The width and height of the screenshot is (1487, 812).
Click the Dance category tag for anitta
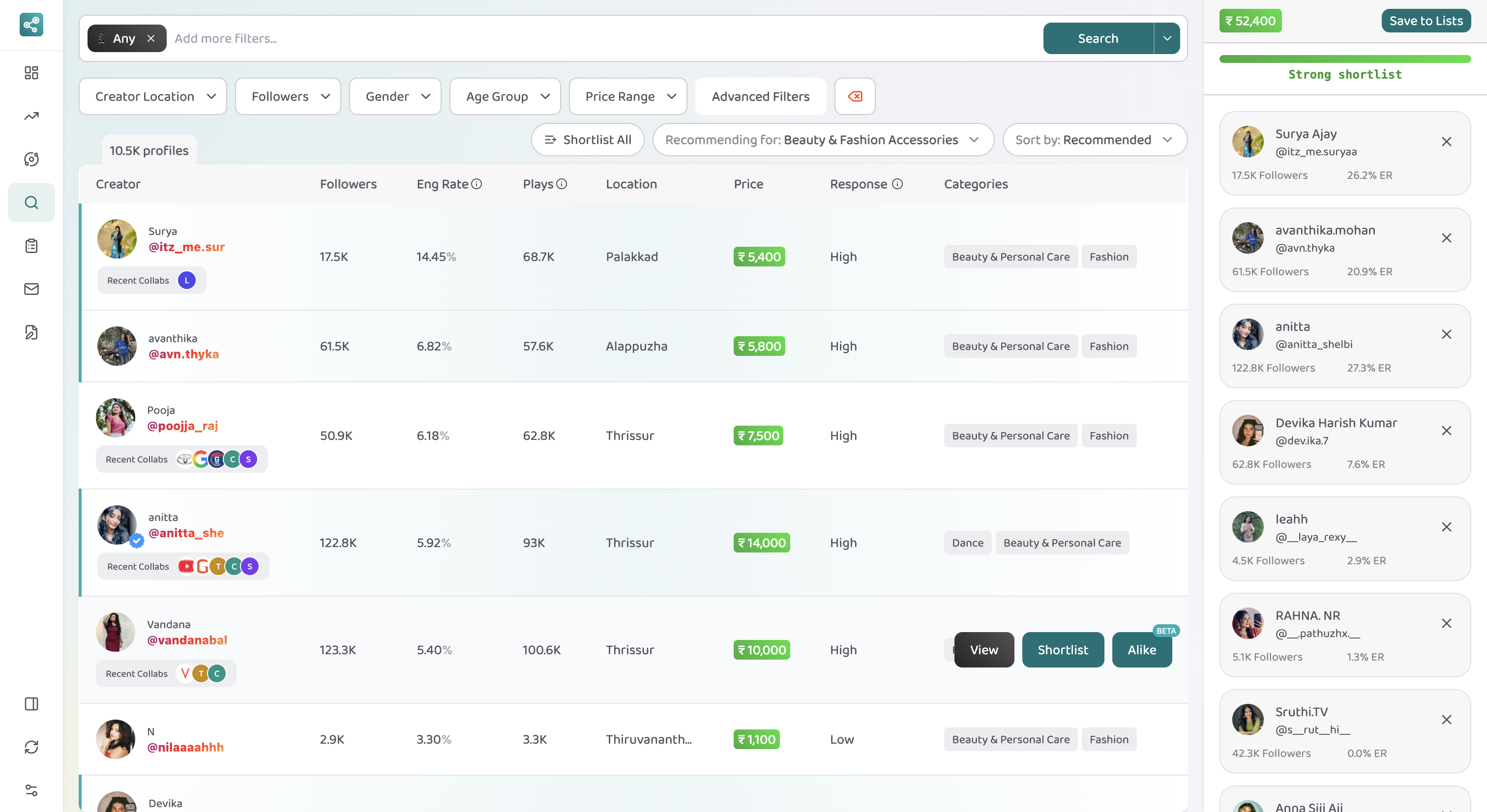[x=967, y=543]
